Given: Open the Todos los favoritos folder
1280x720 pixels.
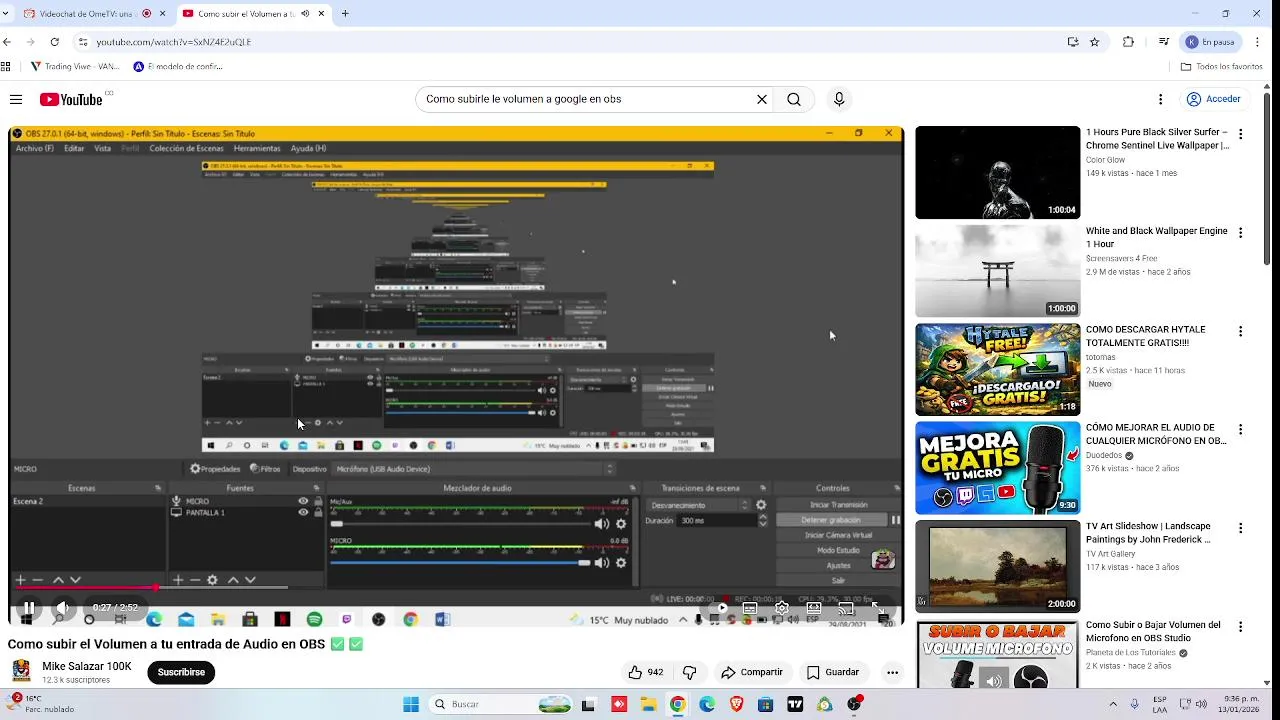Looking at the screenshot, I should coord(1221,67).
